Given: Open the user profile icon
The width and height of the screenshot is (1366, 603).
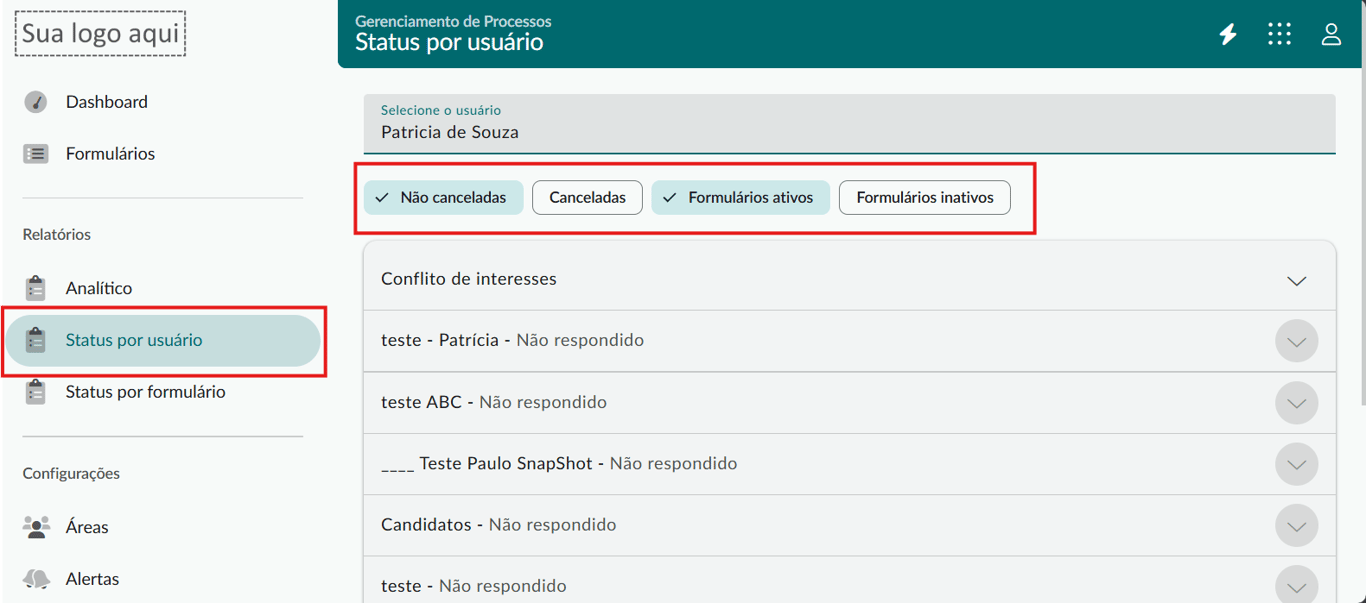Looking at the screenshot, I should tap(1331, 34).
